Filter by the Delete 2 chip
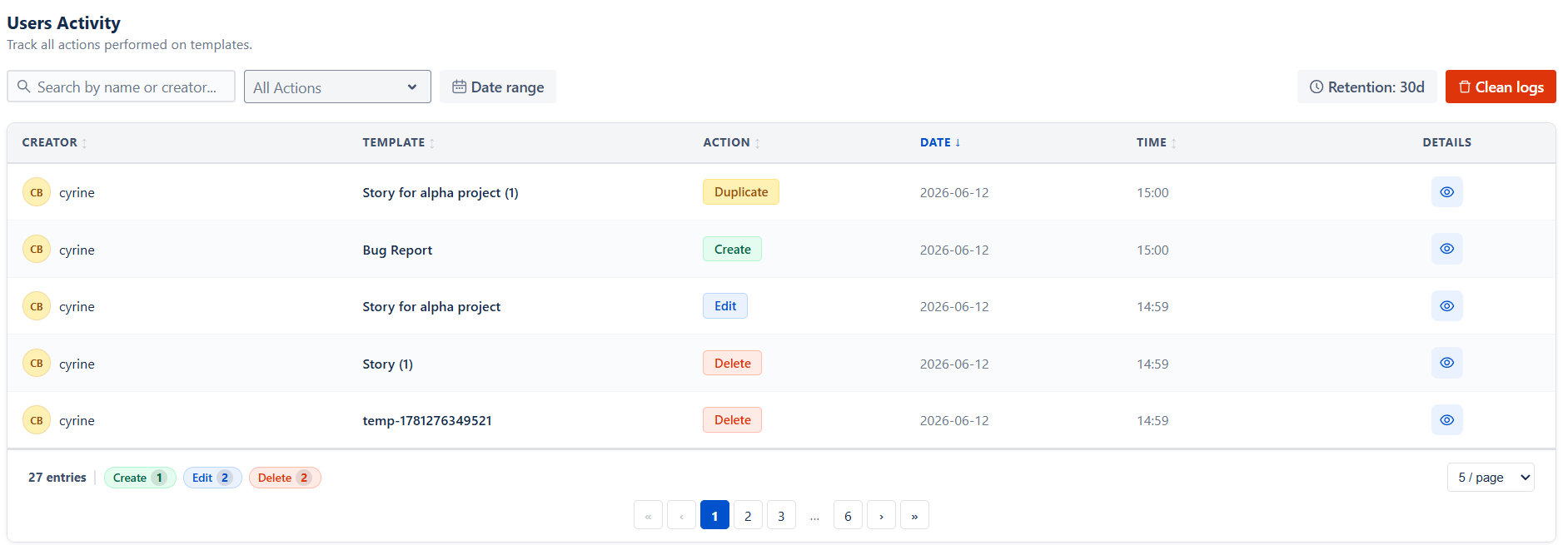This screenshot has height=545, width=1568. [285, 478]
